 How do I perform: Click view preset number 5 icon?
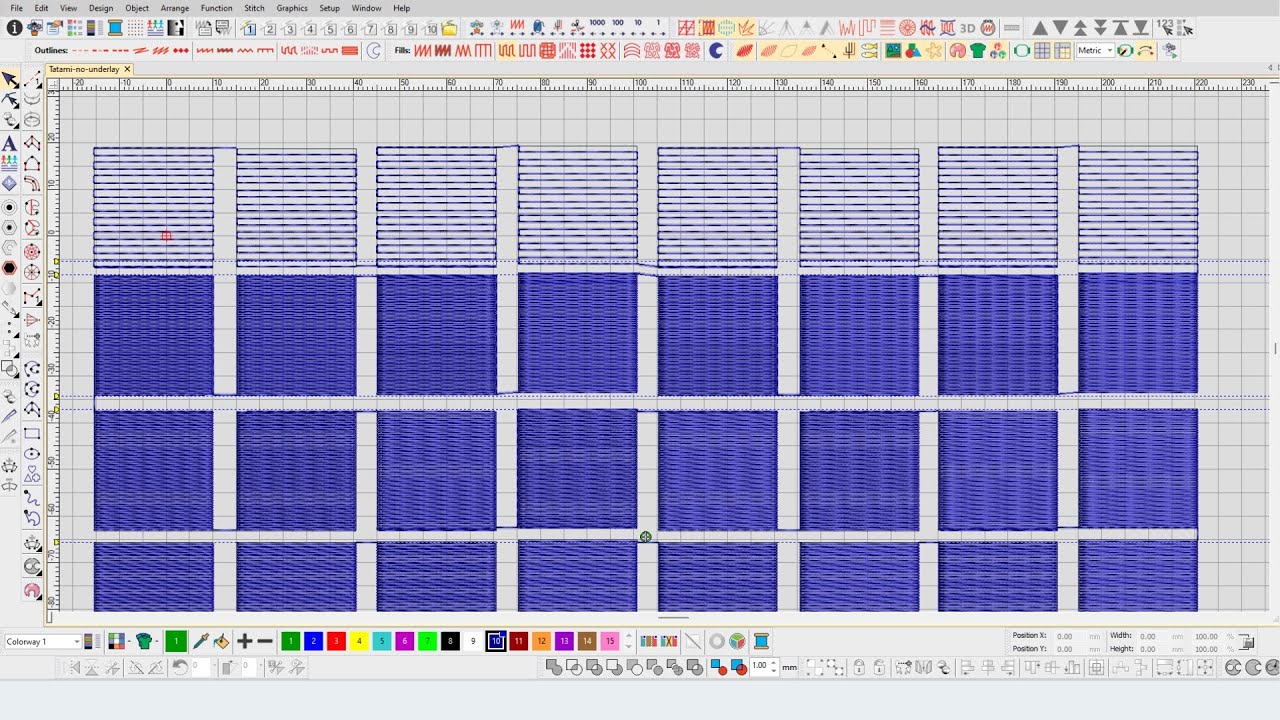pos(330,28)
